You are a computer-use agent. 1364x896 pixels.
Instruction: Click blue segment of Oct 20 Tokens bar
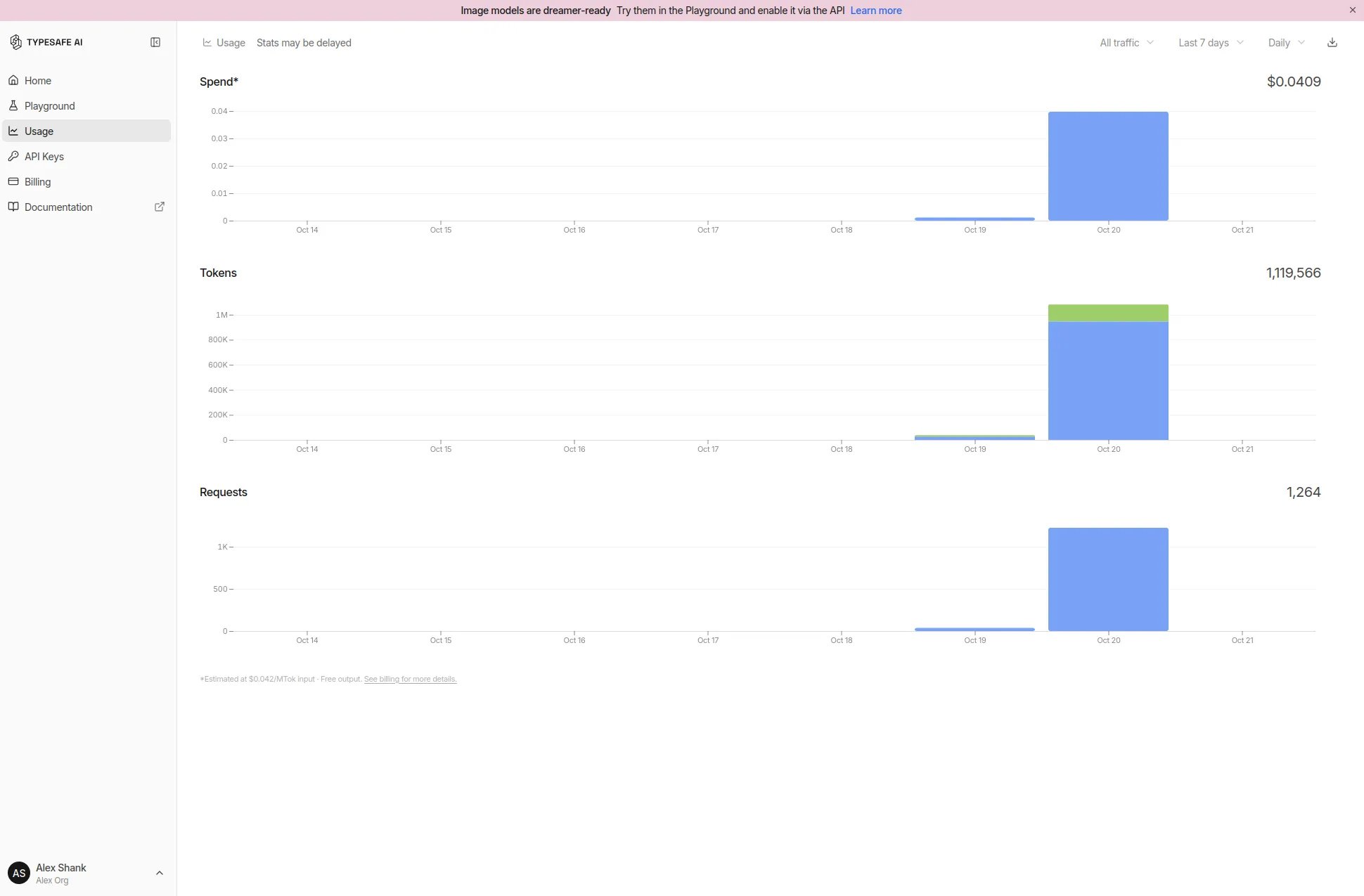tap(1108, 381)
